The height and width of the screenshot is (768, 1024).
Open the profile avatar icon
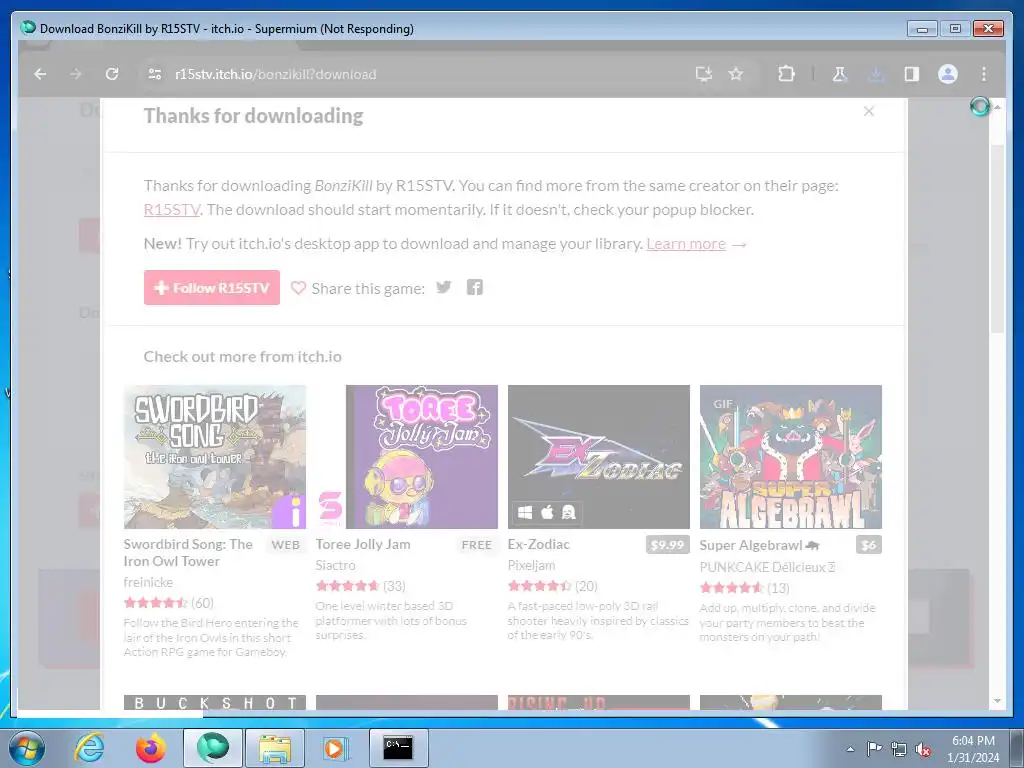coord(948,74)
